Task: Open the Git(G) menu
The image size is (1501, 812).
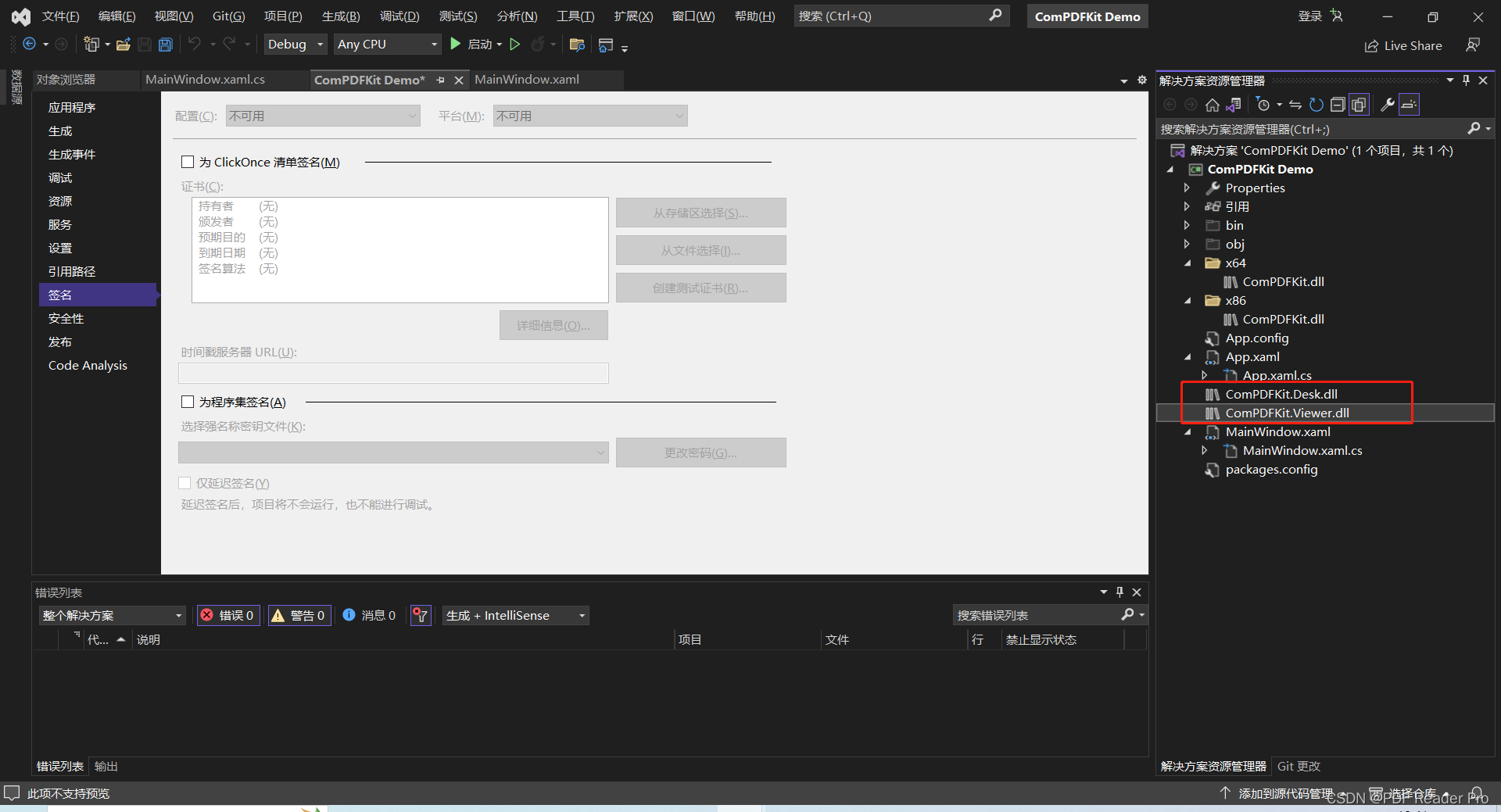Action: tap(228, 16)
